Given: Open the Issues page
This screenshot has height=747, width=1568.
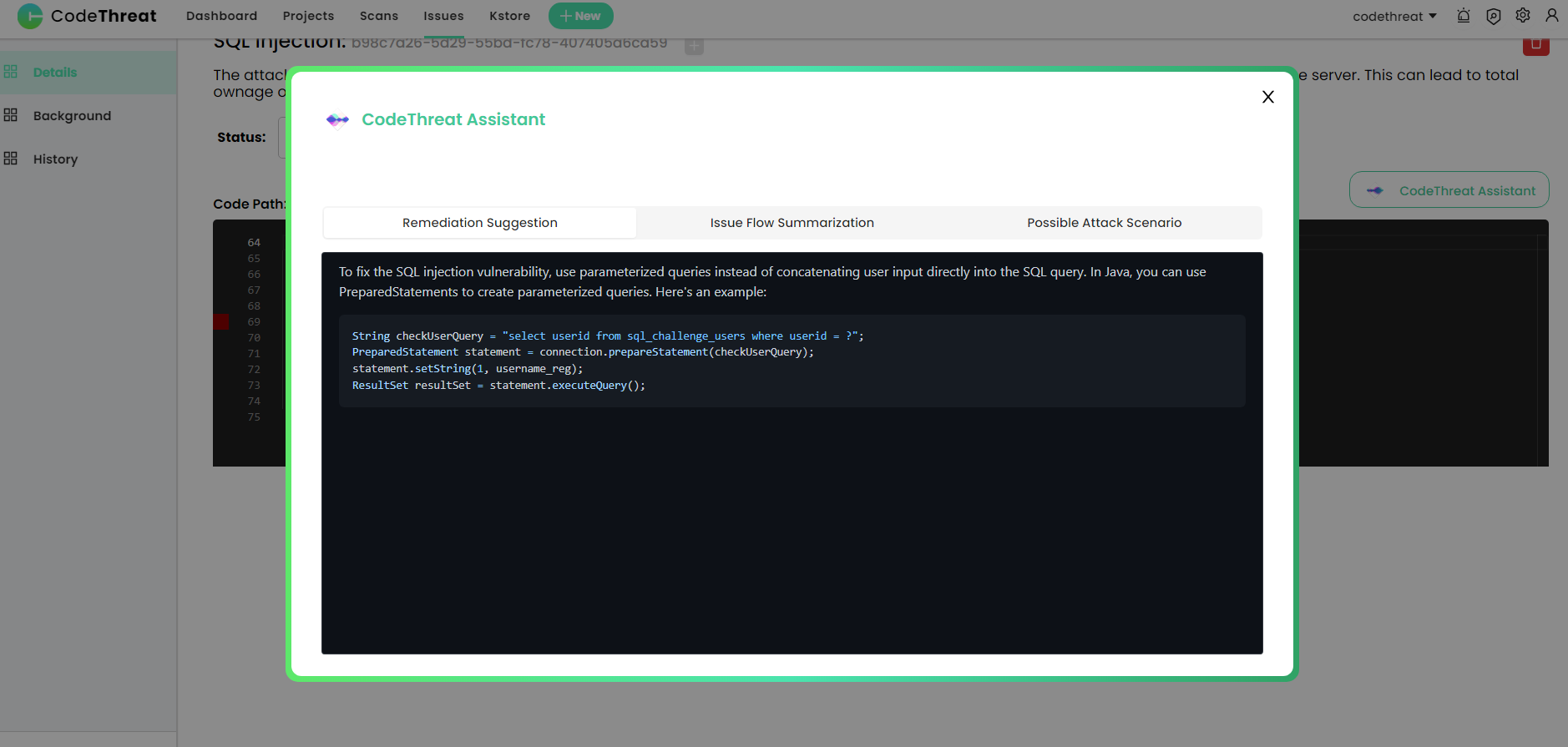Looking at the screenshot, I should pos(443,16).
